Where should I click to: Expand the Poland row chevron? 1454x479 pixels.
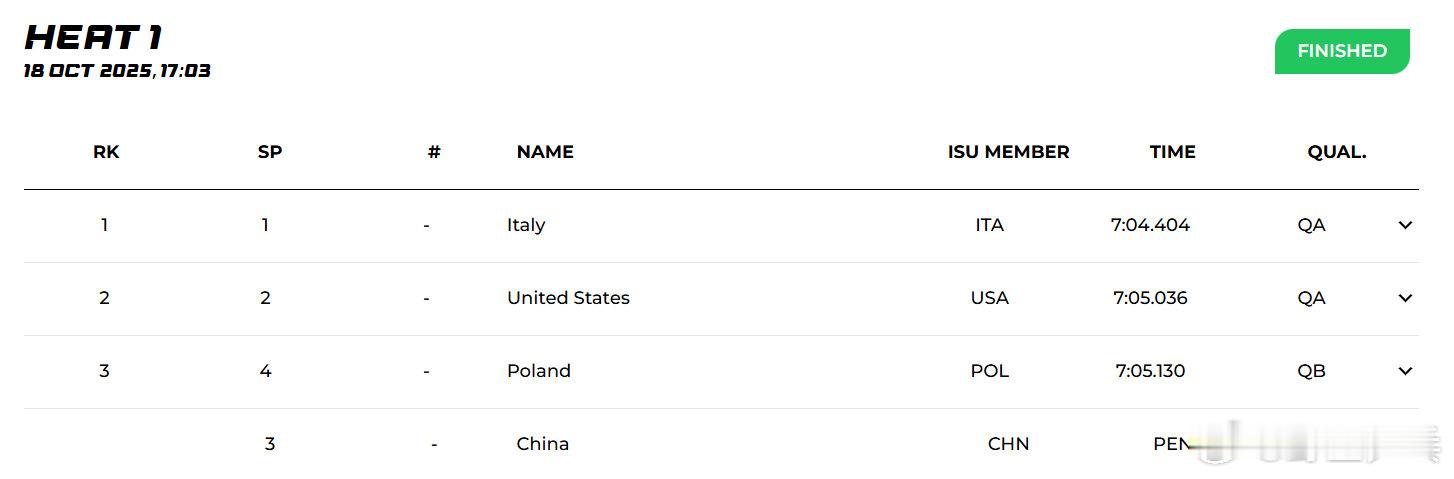(x=1404, y=371)
